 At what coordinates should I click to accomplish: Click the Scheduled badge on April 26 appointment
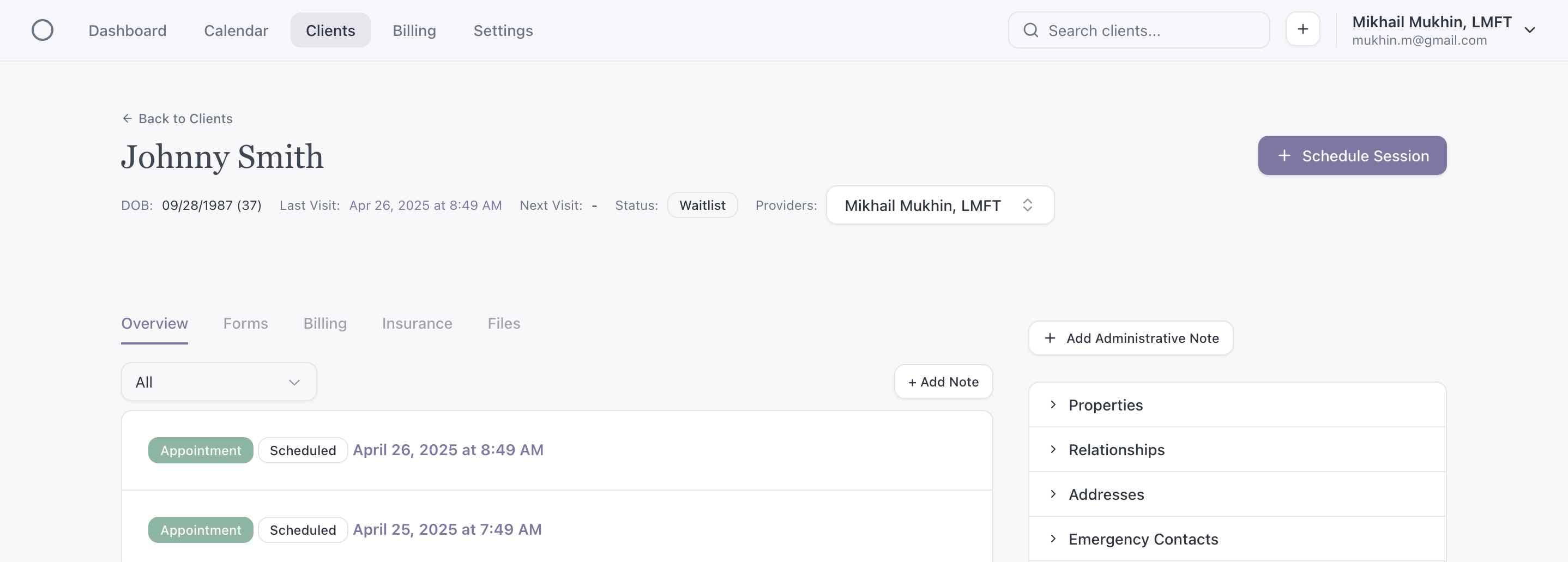(303, 450)
